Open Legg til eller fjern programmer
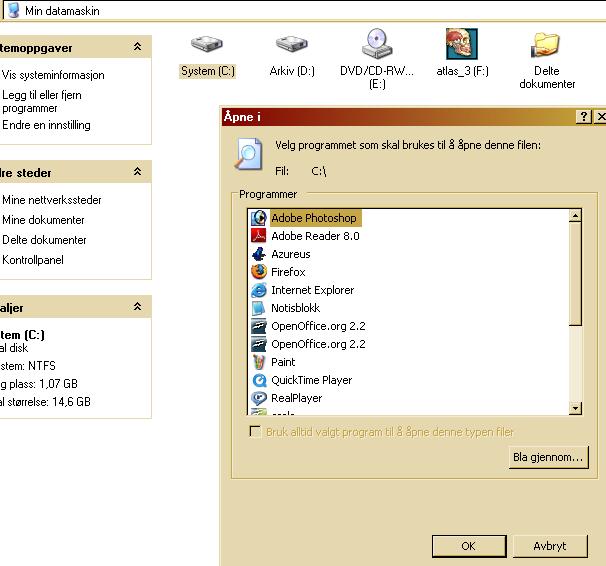 point(42,101)
